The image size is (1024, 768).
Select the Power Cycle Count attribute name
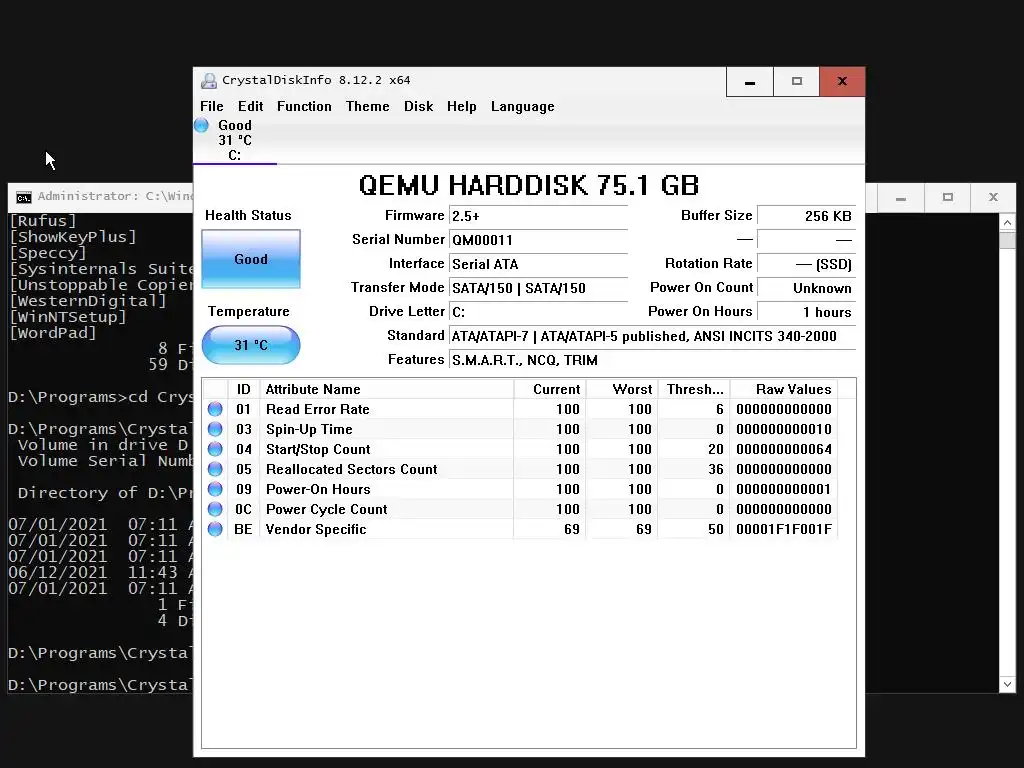[327, 509]
